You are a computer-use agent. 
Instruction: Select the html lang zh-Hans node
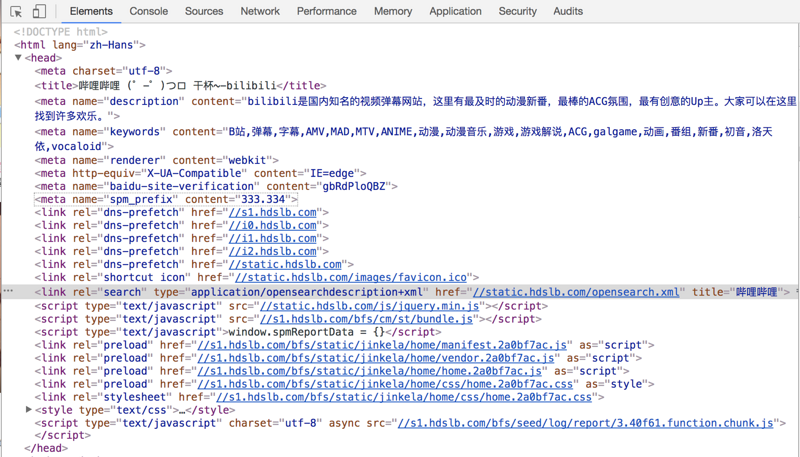click(80, 45)
